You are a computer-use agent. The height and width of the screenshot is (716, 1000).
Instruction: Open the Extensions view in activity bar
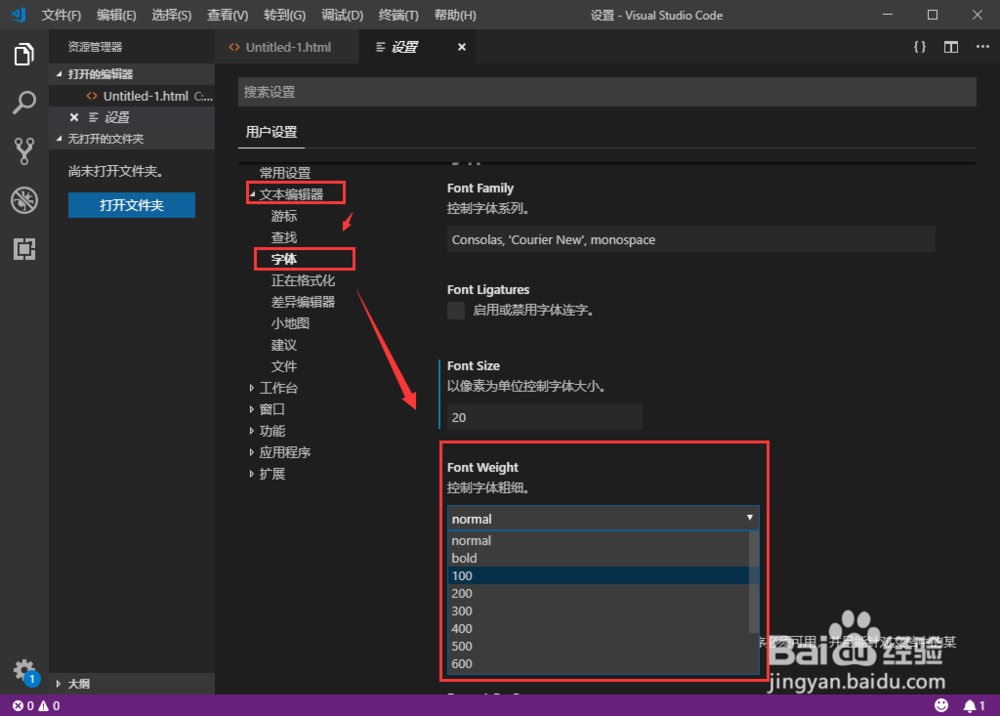pyautogui.click(x=24, y=249)
